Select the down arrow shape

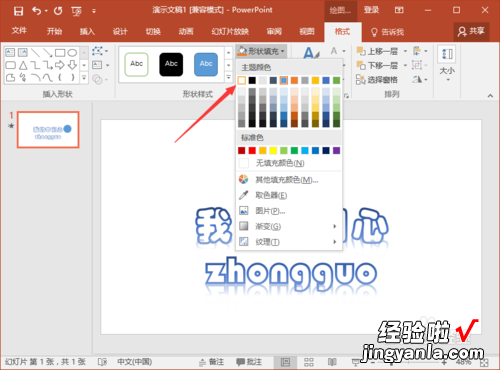[x=72, y=65]
